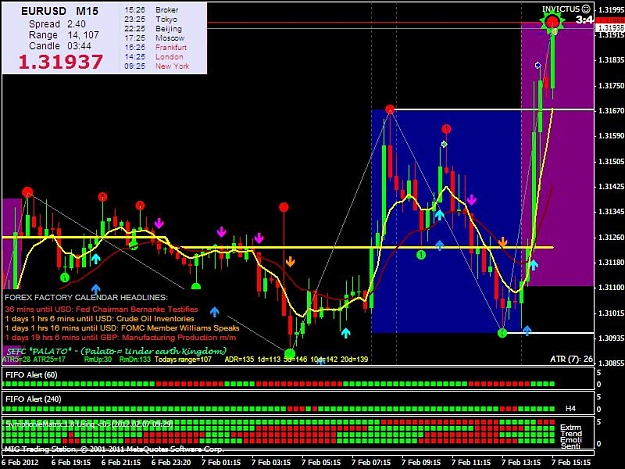Click the RmDn:133 value
Viewport: 625px width, 469px height.
[135, 359]
